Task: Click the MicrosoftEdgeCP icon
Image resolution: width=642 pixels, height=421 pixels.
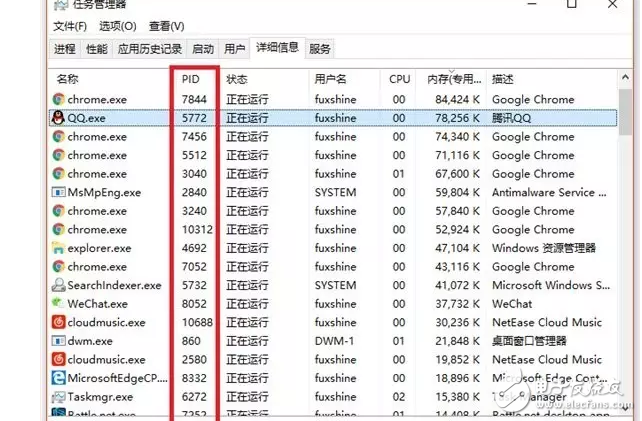Action: [58, 378]
